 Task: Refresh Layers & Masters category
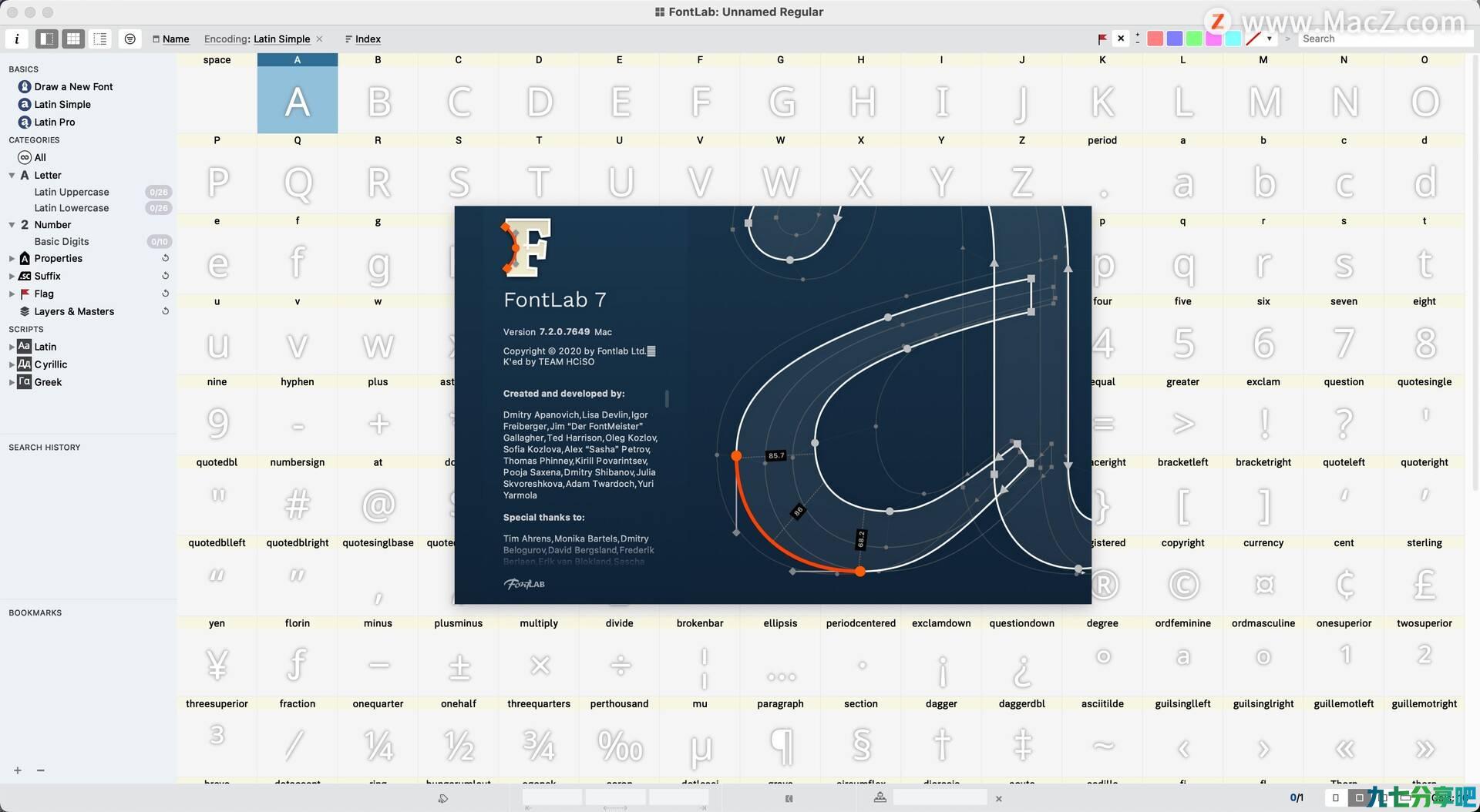point(165,311)
